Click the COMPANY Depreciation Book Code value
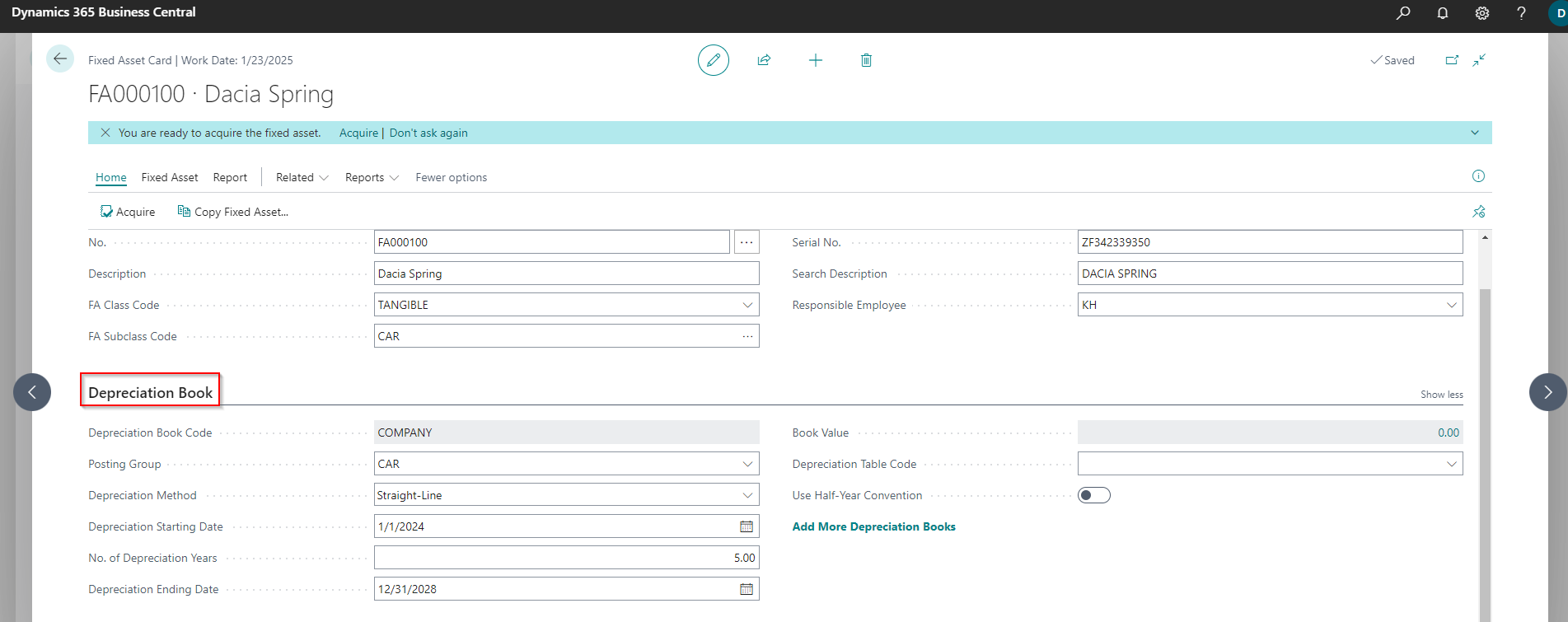1568x622 pixels. coord(566,433)
